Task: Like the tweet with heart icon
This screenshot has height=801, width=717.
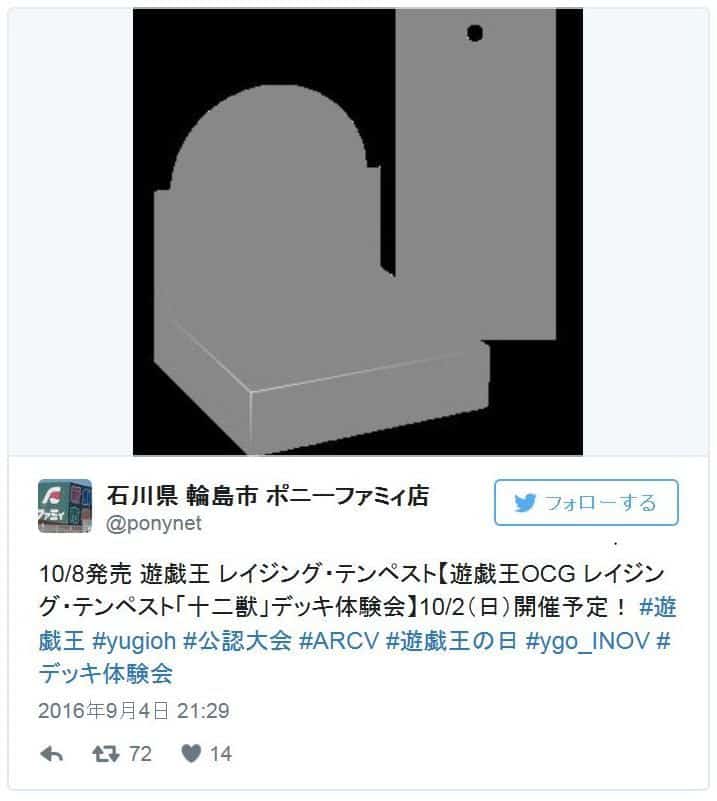Action: point(192,753)
